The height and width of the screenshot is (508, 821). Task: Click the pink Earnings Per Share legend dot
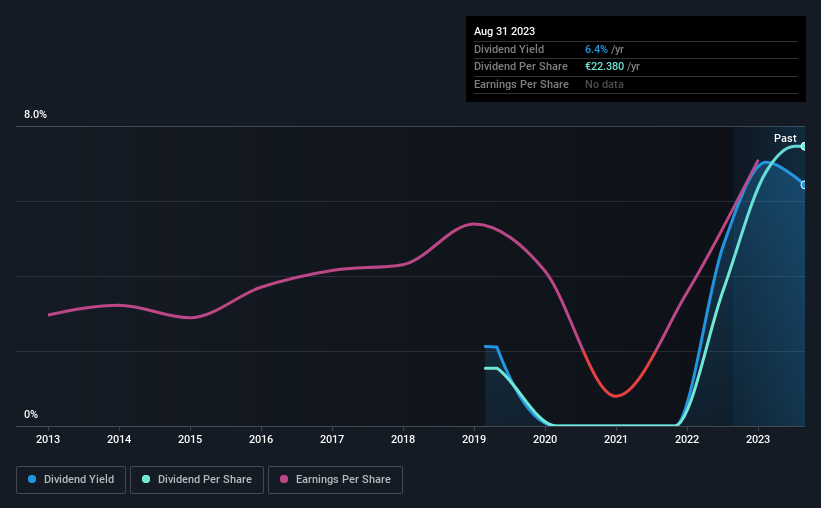click(284, 479)
